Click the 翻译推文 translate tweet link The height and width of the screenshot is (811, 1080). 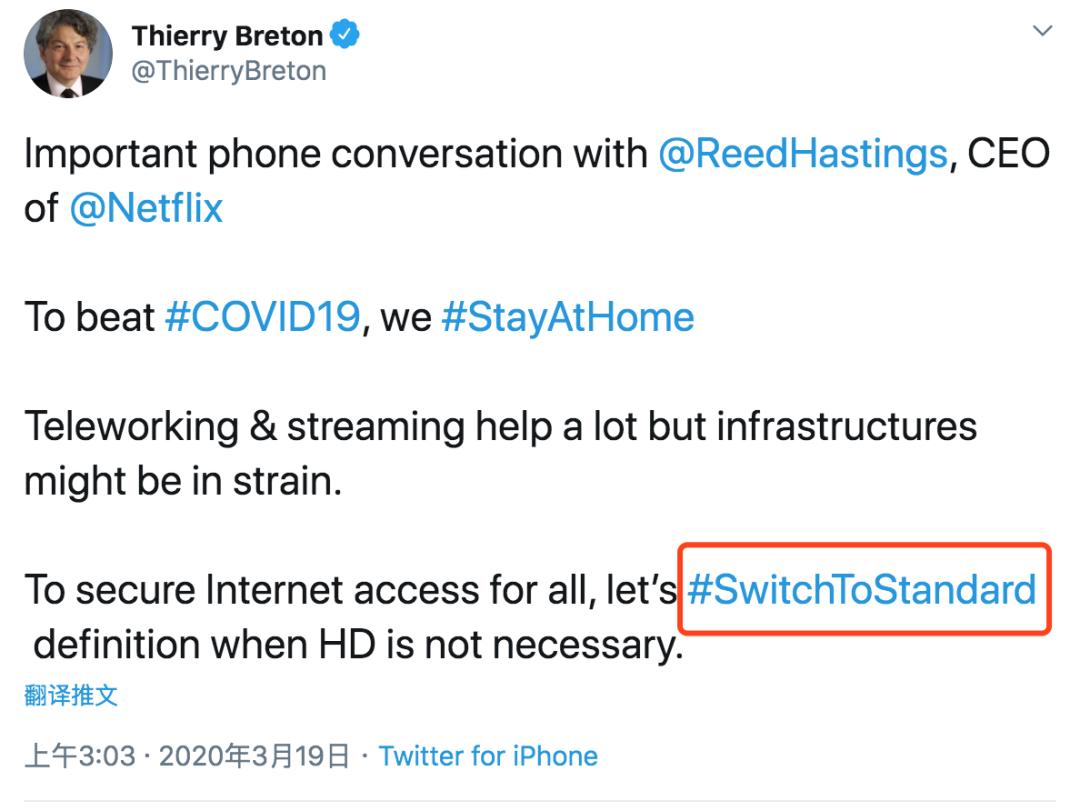pos(71,695)
